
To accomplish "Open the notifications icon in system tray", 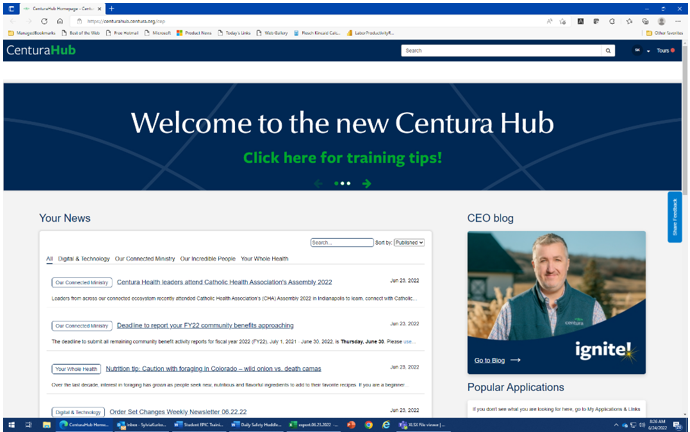I will pos(677,425).
